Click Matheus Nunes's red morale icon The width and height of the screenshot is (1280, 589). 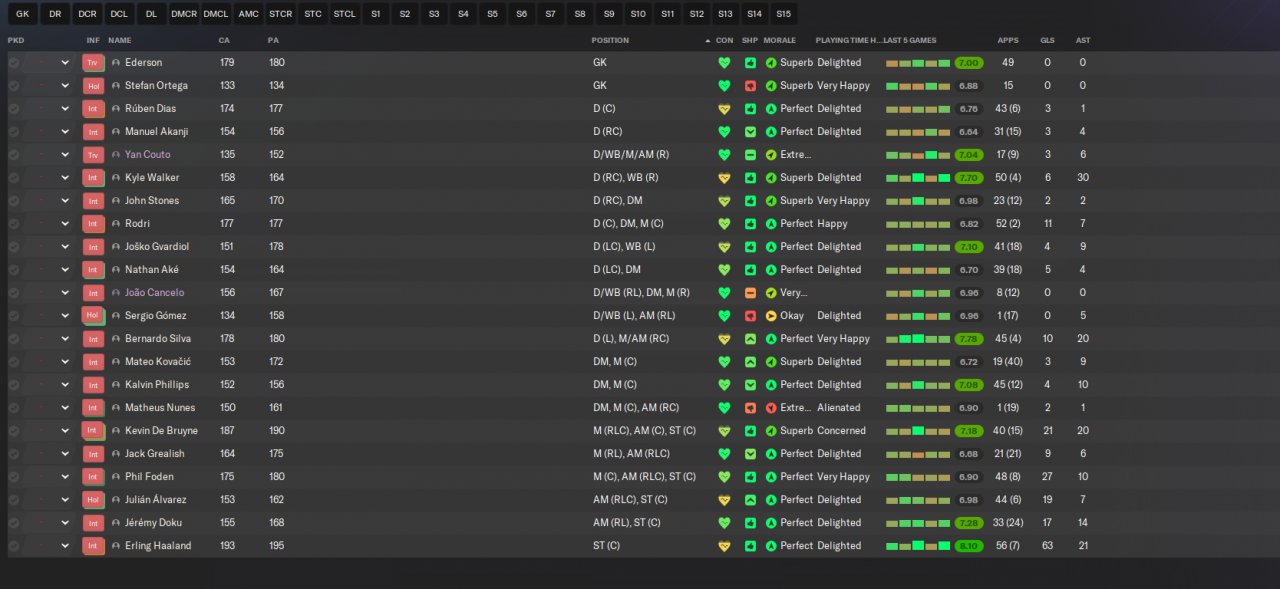point(770,407)
